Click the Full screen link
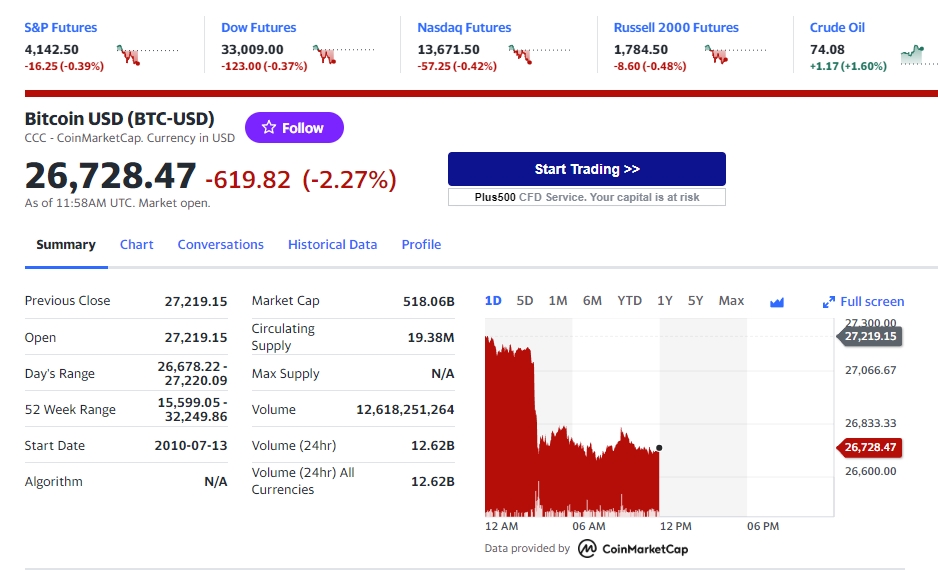This screenshot has width=938, height=570. (872, 302)
